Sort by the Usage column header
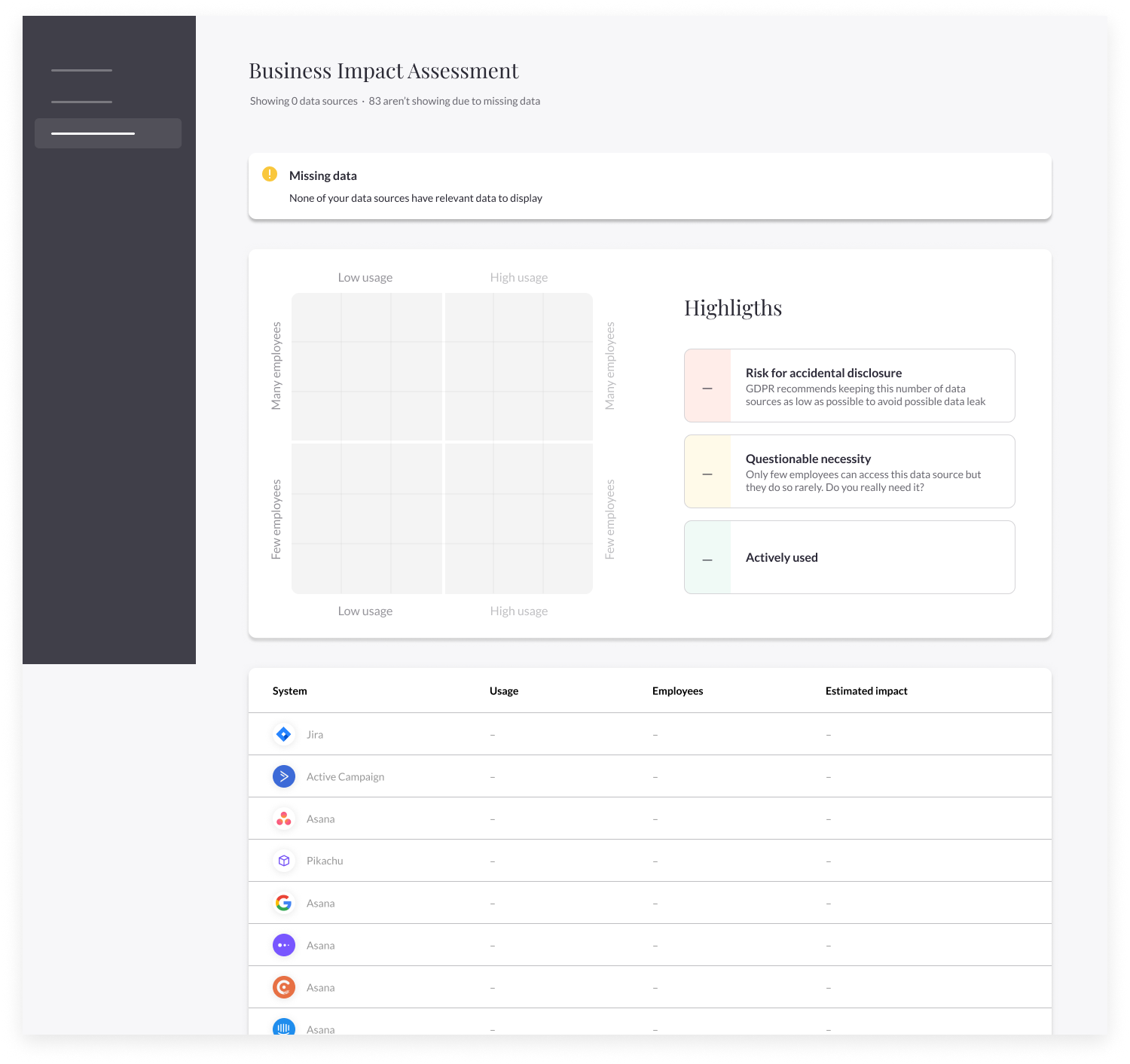 [504, 691]
